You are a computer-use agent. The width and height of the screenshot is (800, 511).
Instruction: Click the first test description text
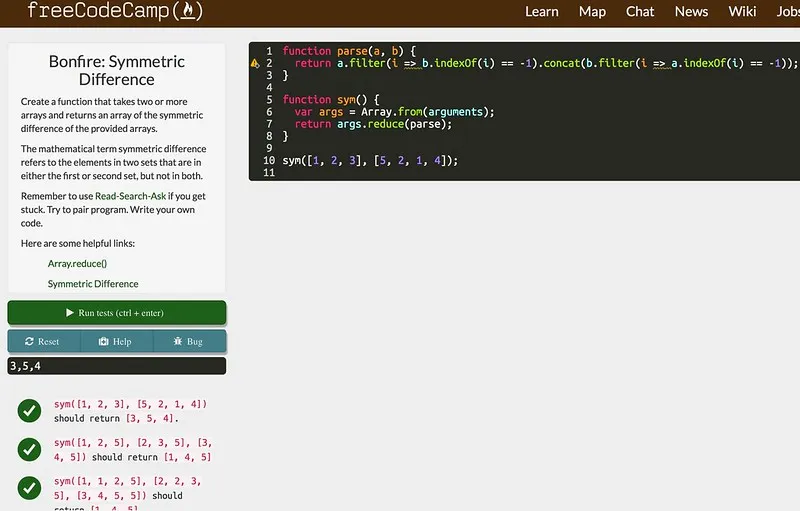pos(131,411)
